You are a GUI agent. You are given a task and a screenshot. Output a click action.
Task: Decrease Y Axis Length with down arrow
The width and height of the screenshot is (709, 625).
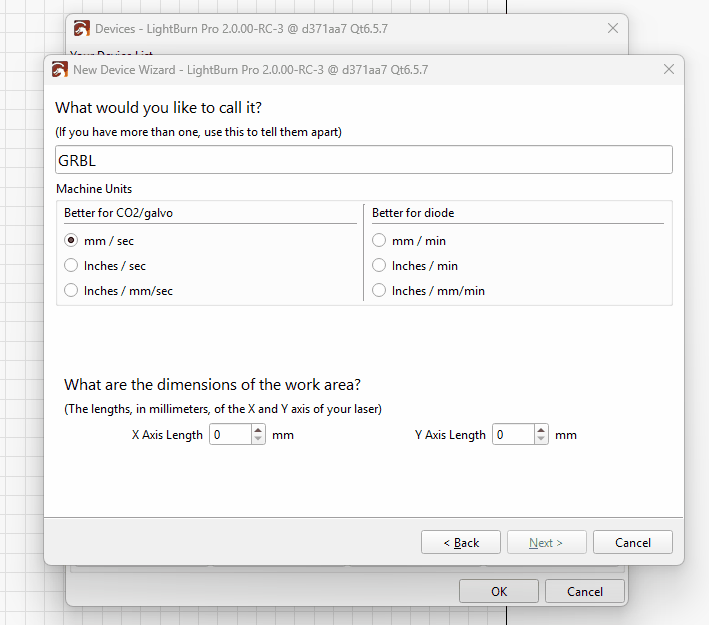tap(541, 440)
